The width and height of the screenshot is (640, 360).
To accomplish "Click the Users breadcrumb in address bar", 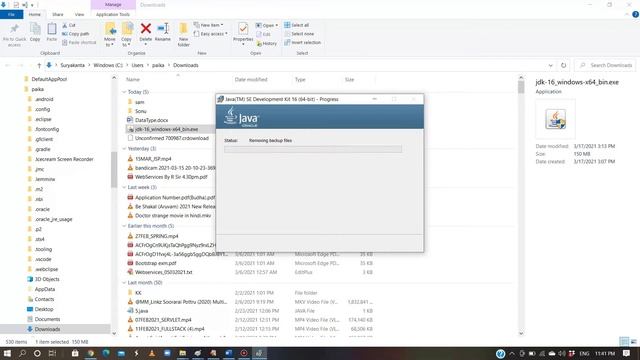I will click(138, 65).
